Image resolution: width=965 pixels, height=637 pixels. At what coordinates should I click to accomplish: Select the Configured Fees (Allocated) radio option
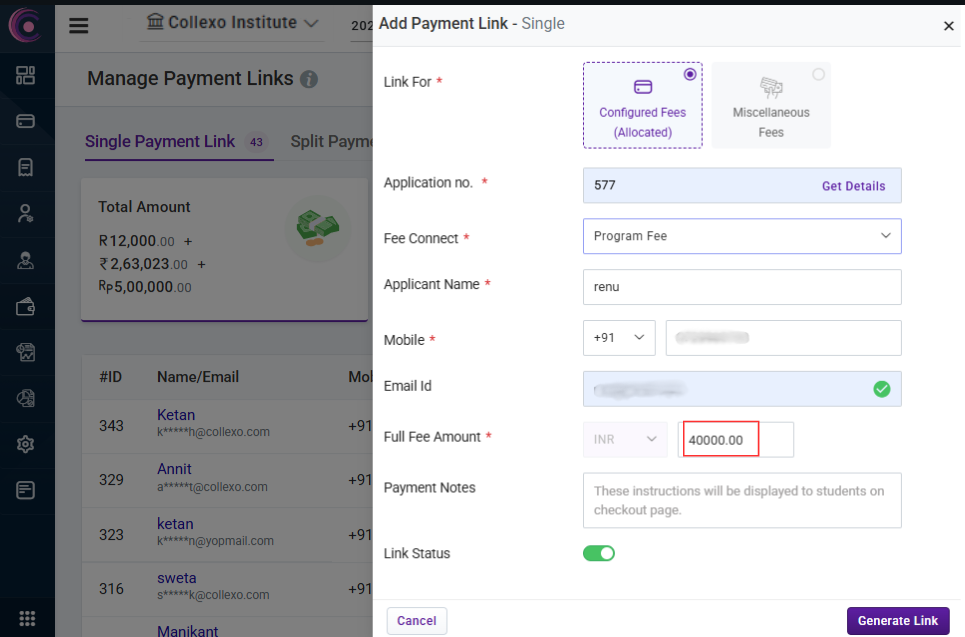[x=689, y=75]
